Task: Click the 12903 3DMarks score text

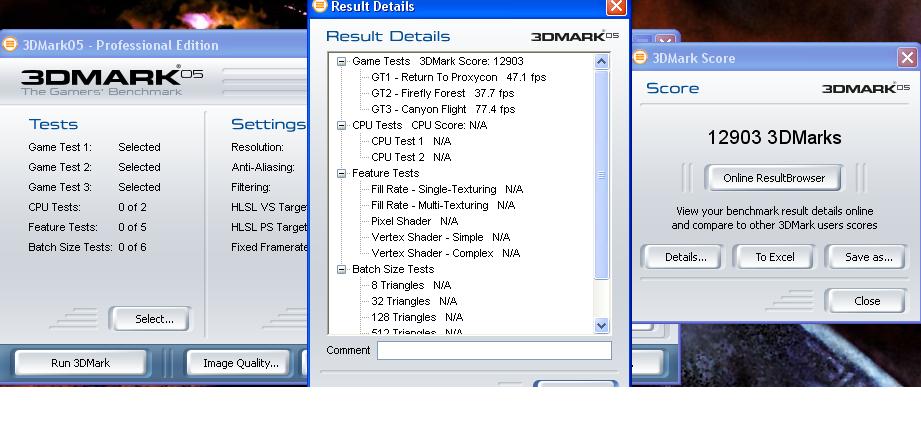Action: pyautogui.click(x=774, y=137)
